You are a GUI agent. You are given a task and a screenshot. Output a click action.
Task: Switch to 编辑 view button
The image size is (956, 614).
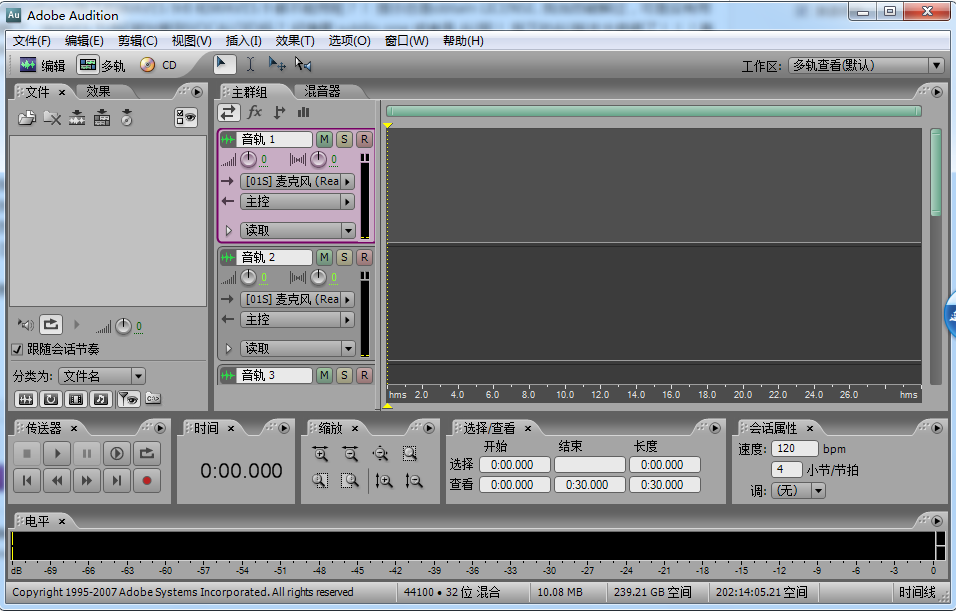tap(43, 65)
